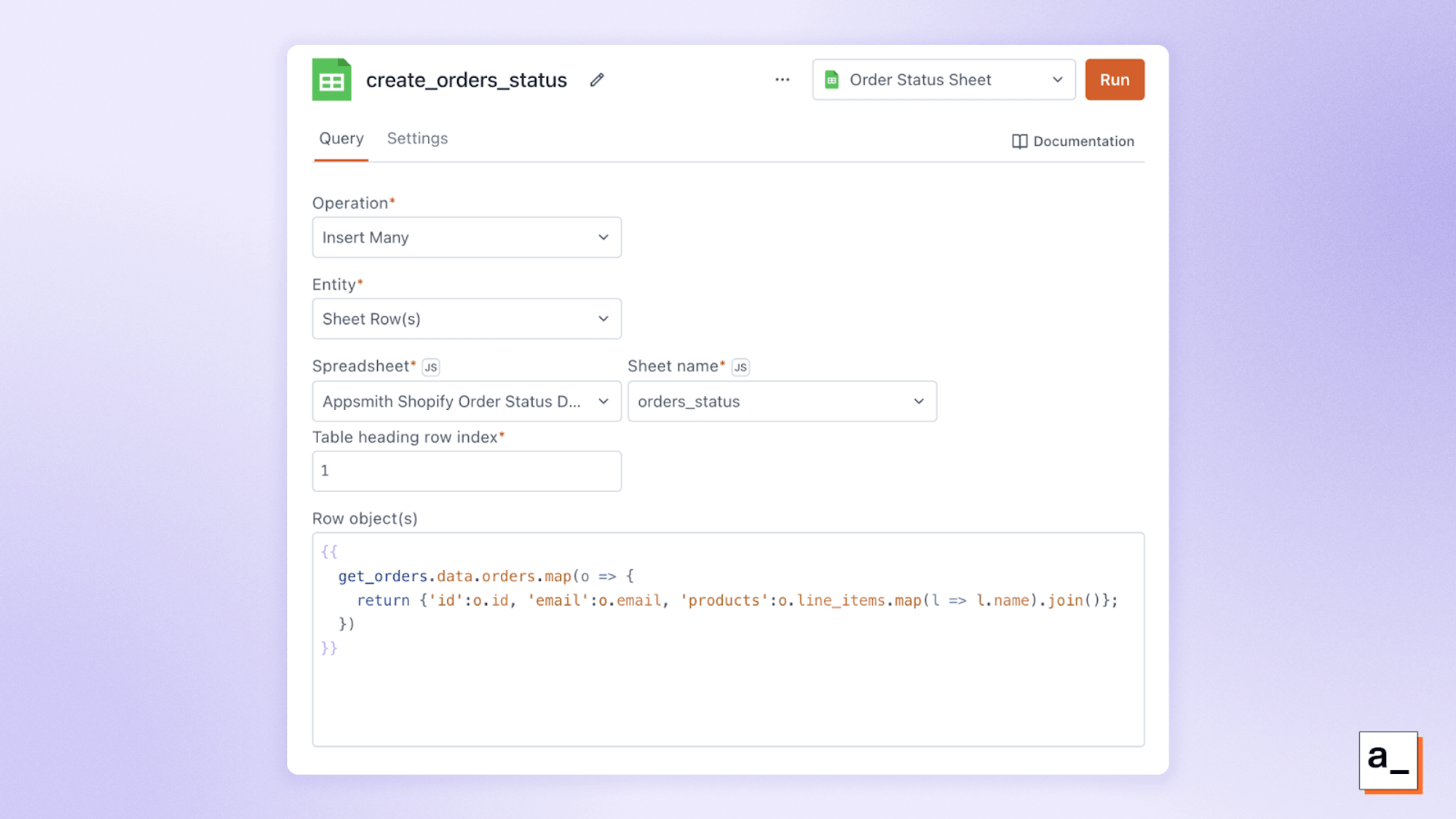Switch to the Settings tab

[417, 138]
